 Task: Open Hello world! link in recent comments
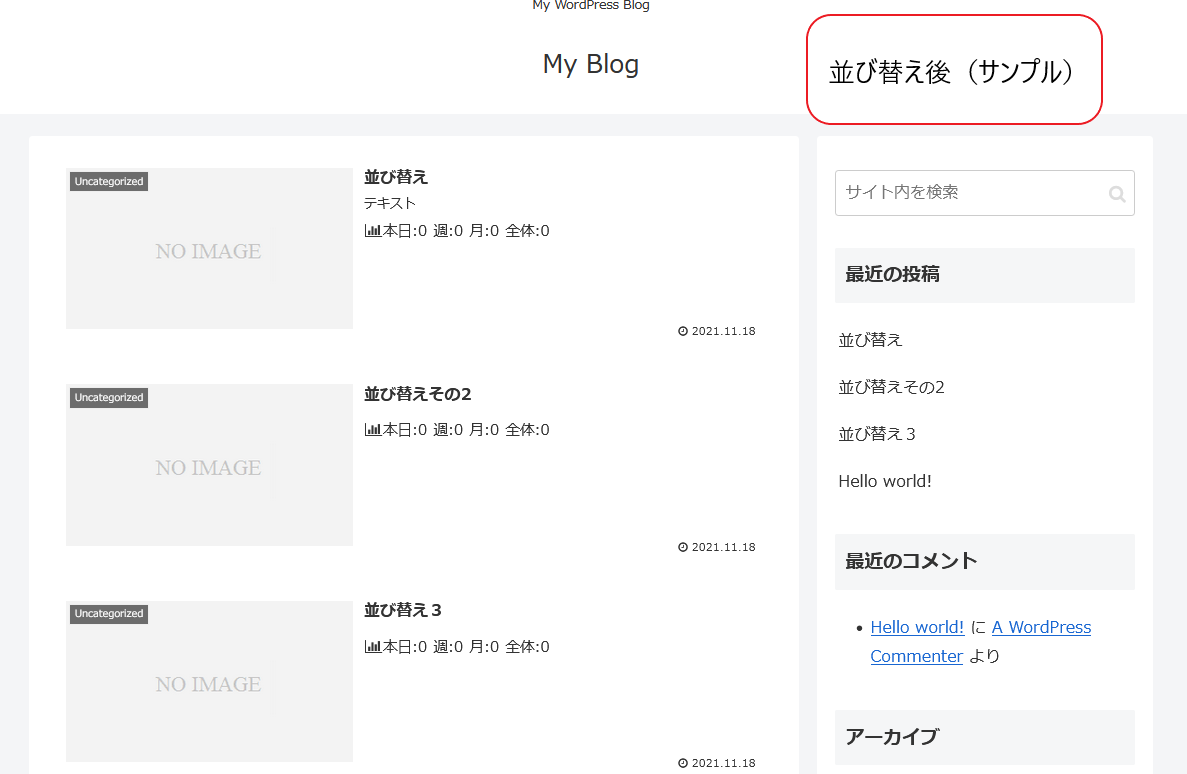[x=917, y=627]
